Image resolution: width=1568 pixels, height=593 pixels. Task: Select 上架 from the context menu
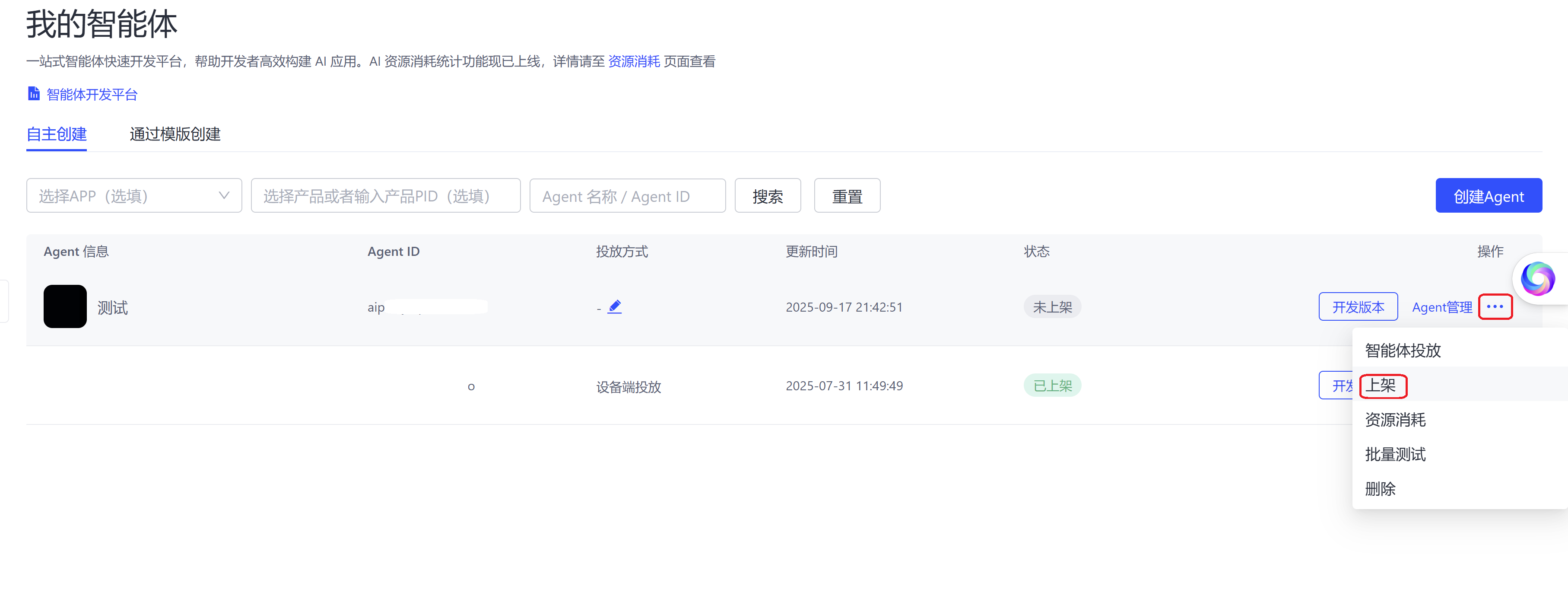[x=1382, y=386]
